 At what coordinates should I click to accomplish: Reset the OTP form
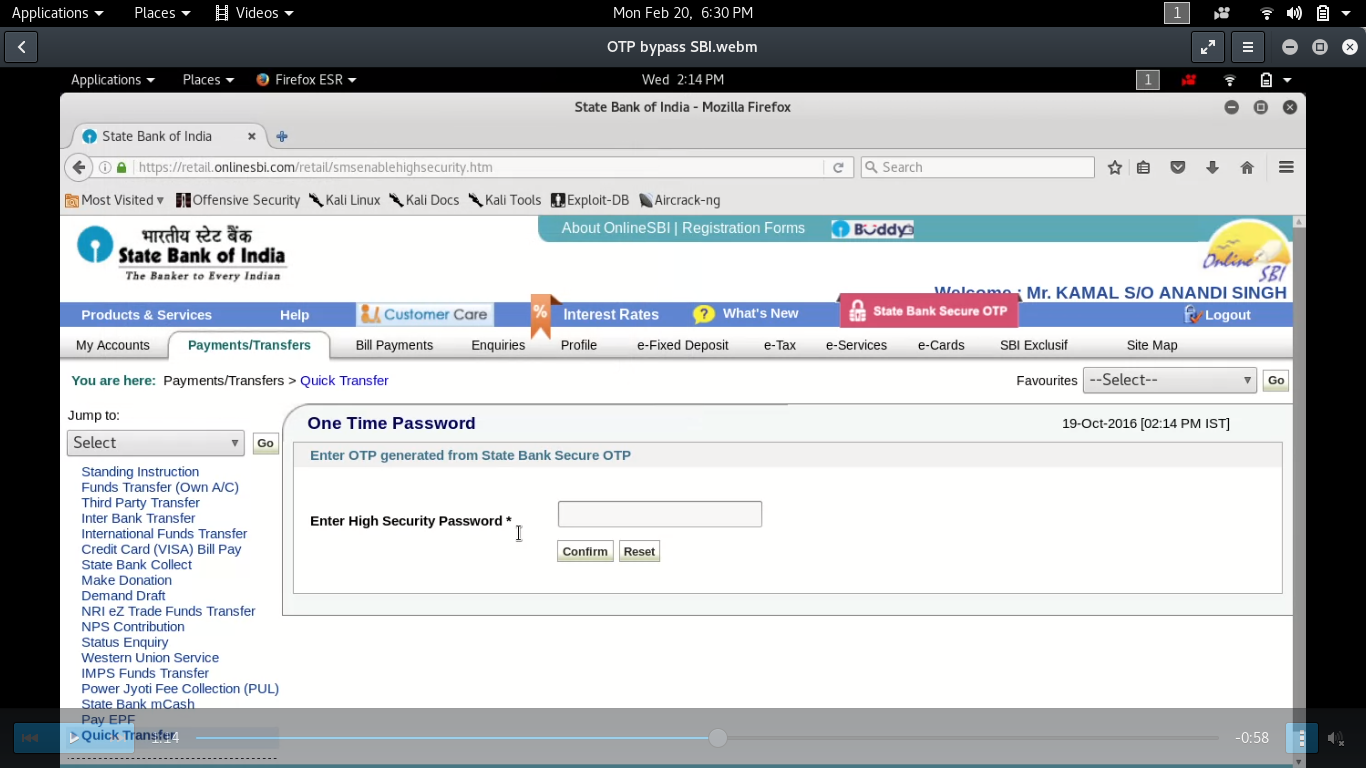[639, 551]
